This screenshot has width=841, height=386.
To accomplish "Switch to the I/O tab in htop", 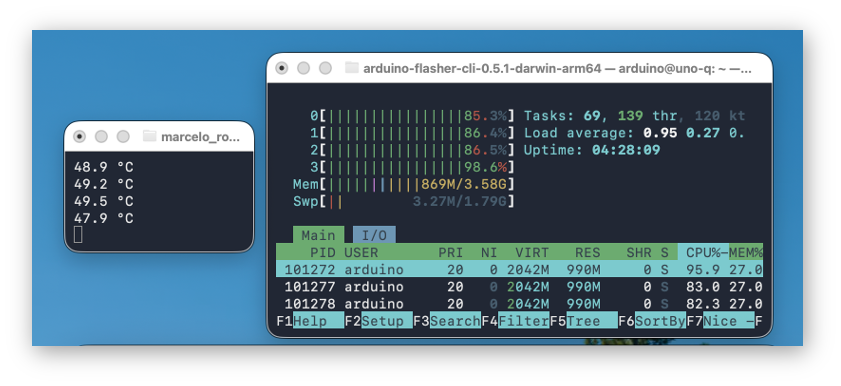I will [x=374, y=235].
